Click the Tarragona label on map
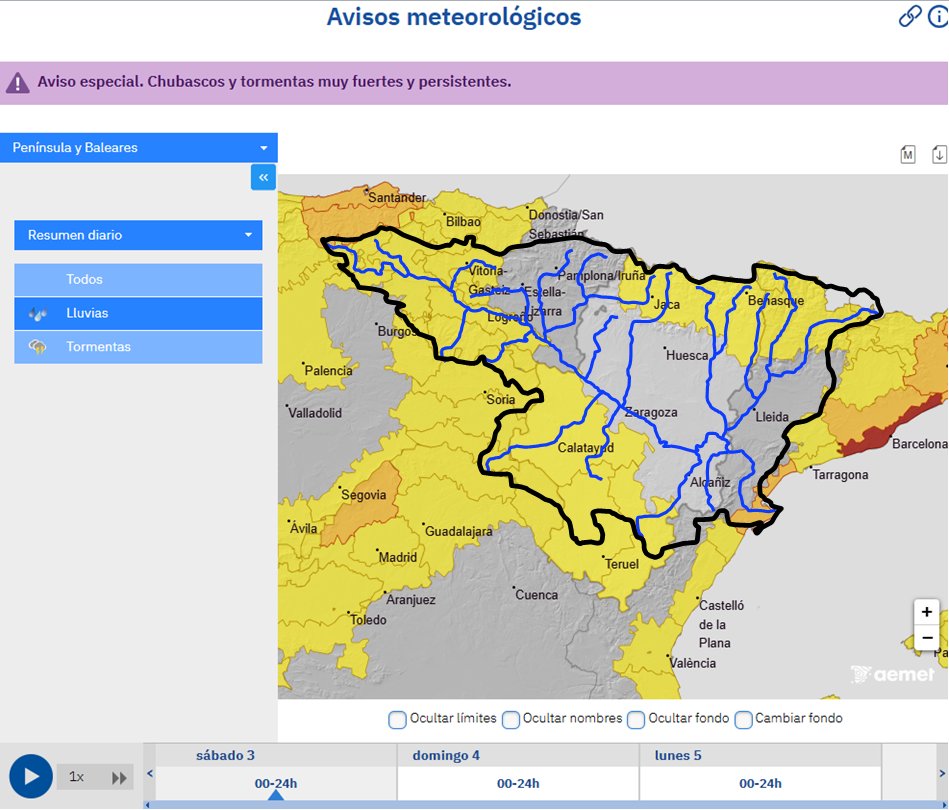Screen dimensions: 949x810 [x=840, y=475]
